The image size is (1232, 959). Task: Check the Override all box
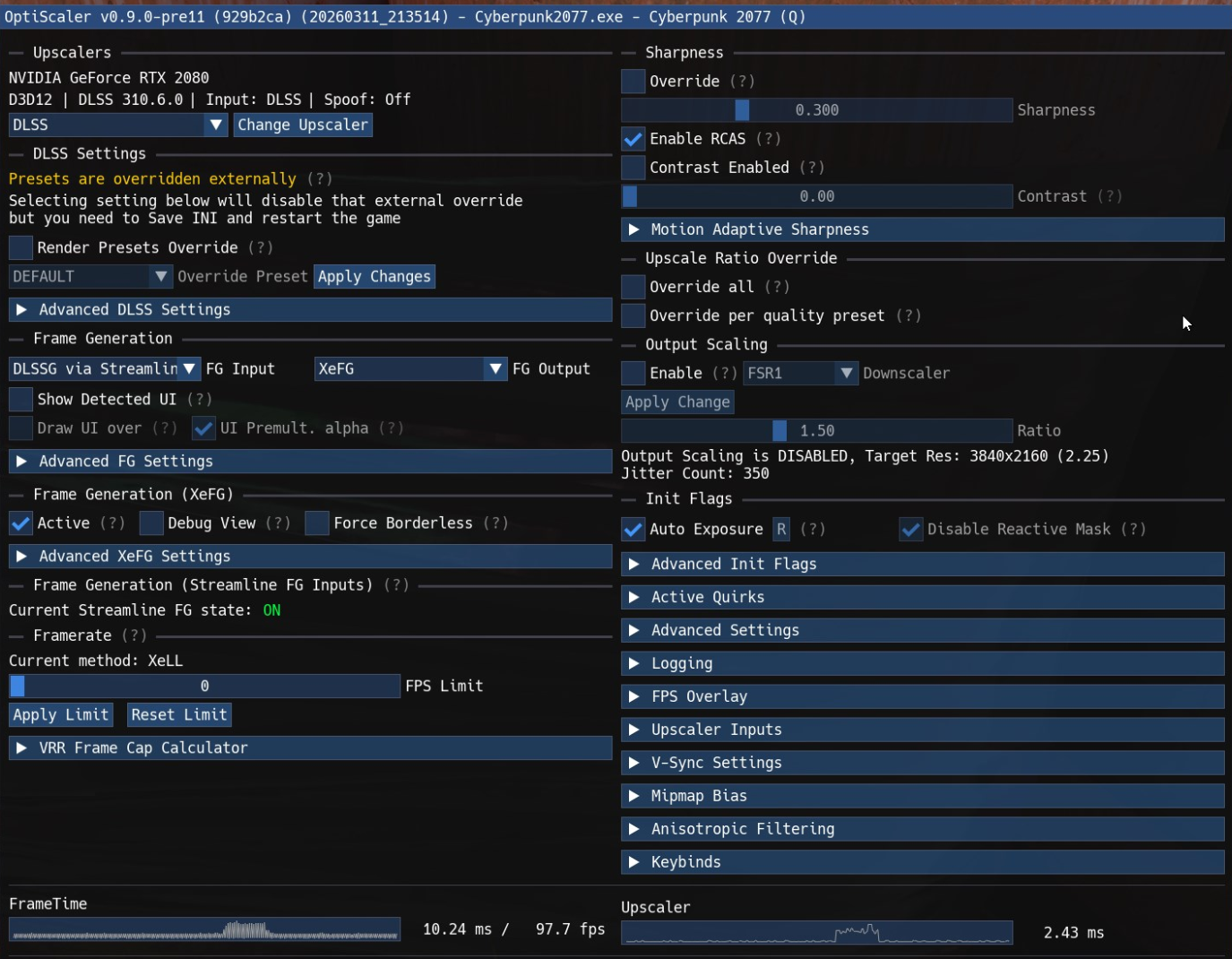click(633, 287)
